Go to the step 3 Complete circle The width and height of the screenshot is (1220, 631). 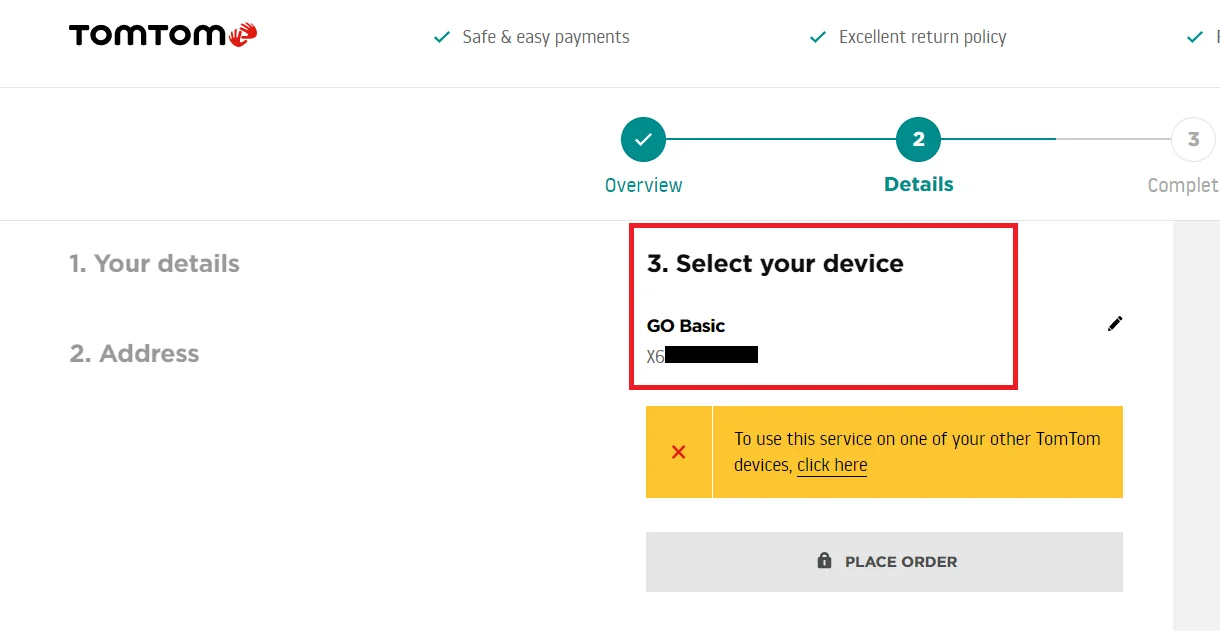tap(1193, 140)
